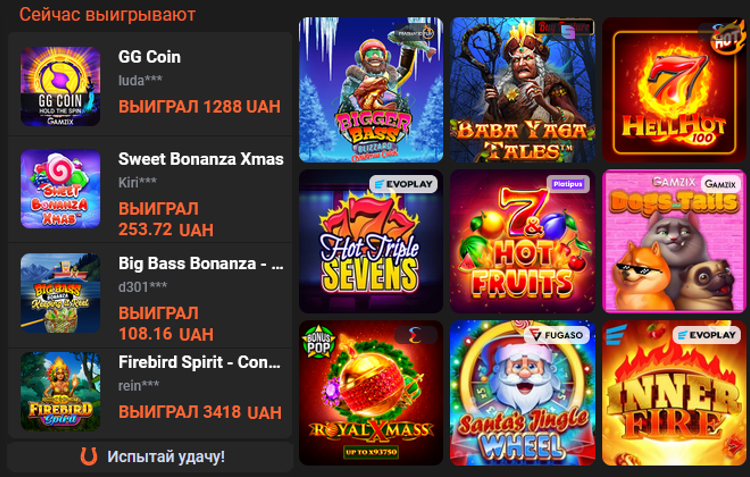Viewport: 750px width, 477px height.
Task: Open the Hell Hot 100 game
Action: (674, 90)
